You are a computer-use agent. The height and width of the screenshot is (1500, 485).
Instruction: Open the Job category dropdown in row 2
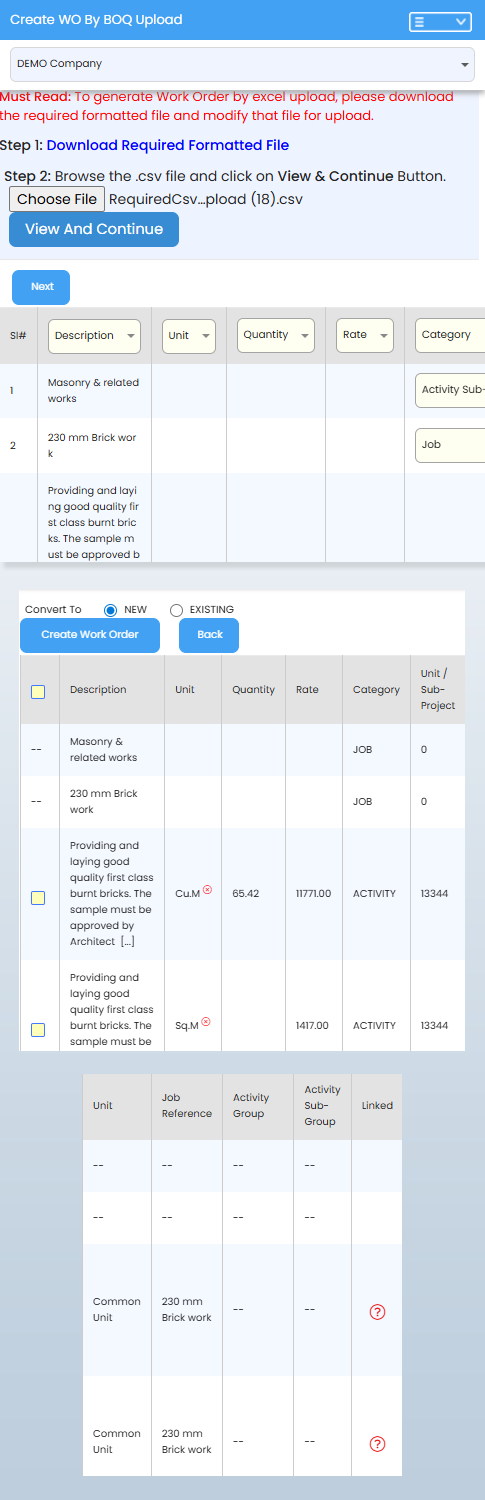(x=450, y=444)
